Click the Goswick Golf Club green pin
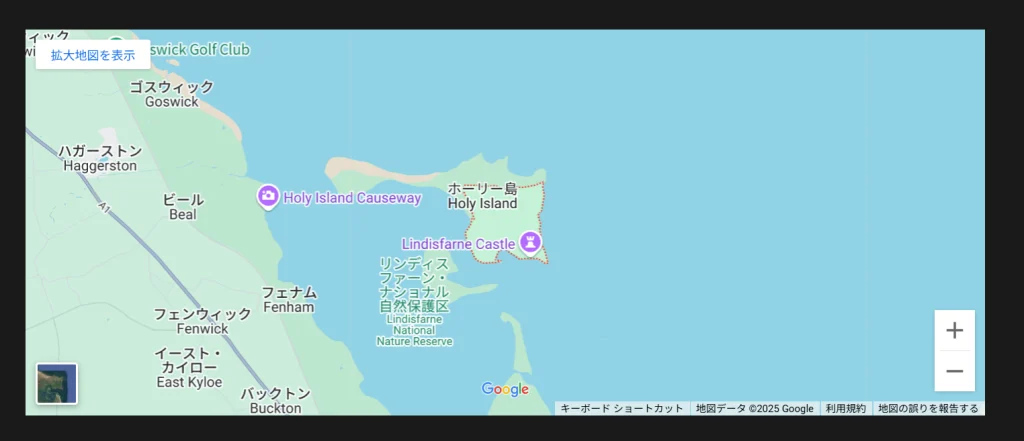Image resolution: width=1024 pixels, height=441 pixels. coord(116,41)
